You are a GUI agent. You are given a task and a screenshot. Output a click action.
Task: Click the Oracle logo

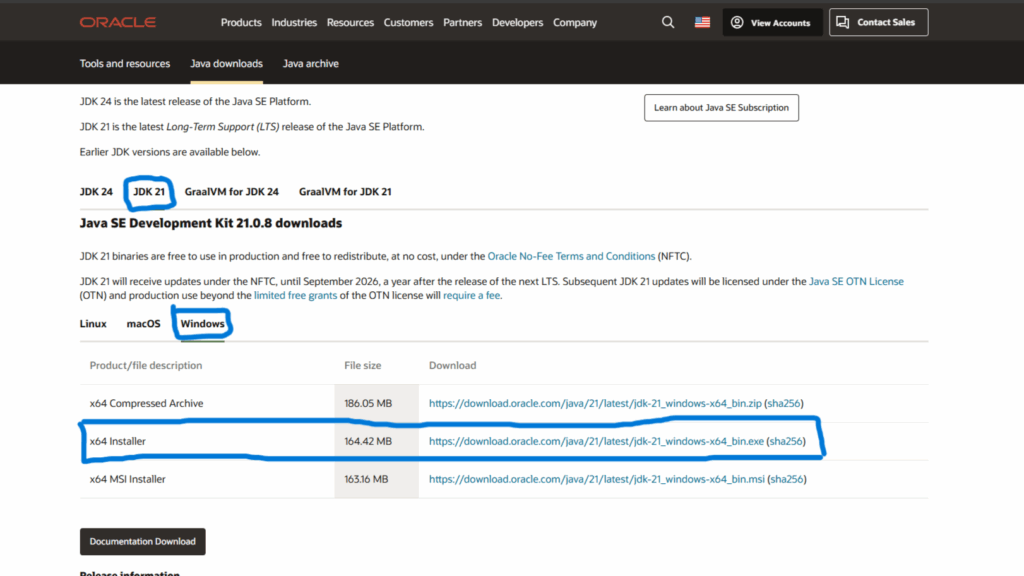[x=118, y=22]
